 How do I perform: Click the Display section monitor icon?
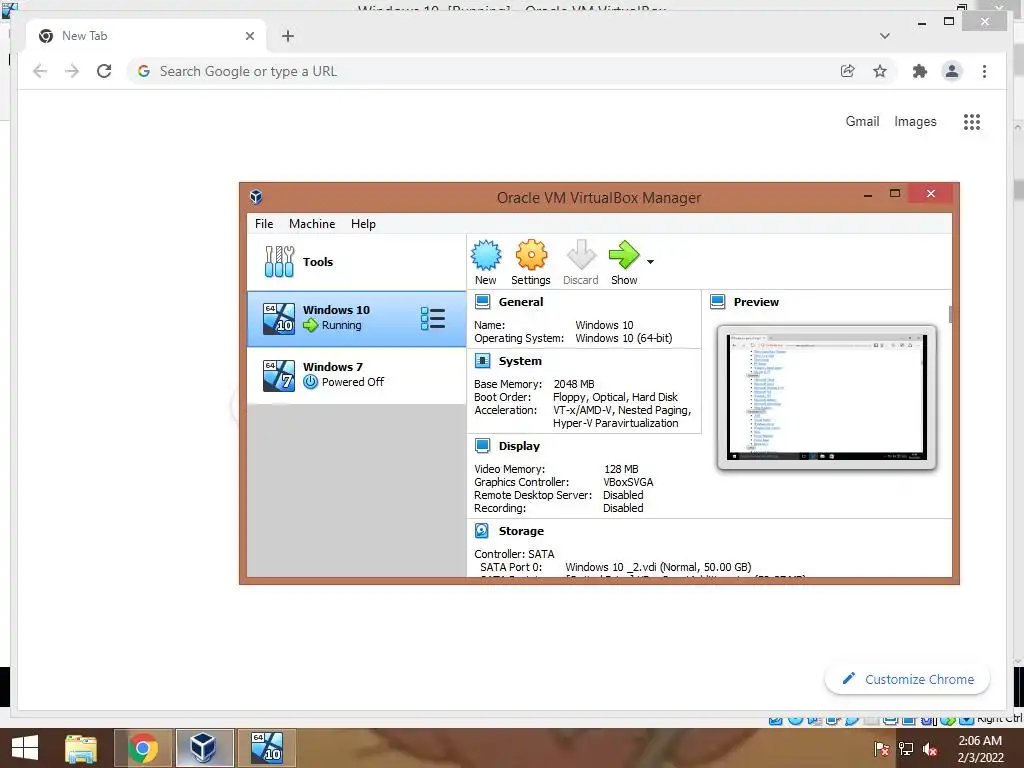pyautogui.click(x=483, y=446)
